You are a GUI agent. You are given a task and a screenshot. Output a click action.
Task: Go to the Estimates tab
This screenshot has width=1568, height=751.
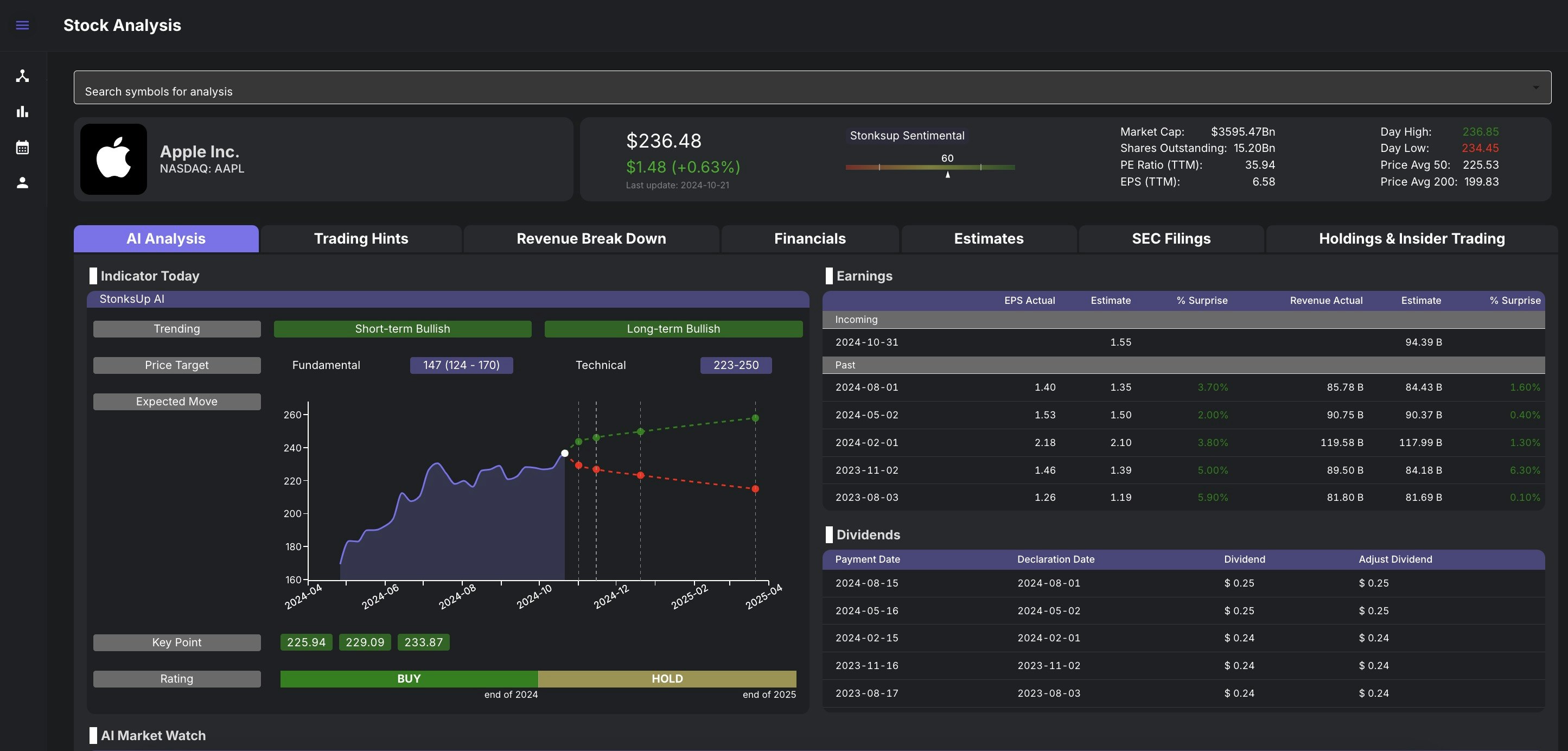(989, 239)
